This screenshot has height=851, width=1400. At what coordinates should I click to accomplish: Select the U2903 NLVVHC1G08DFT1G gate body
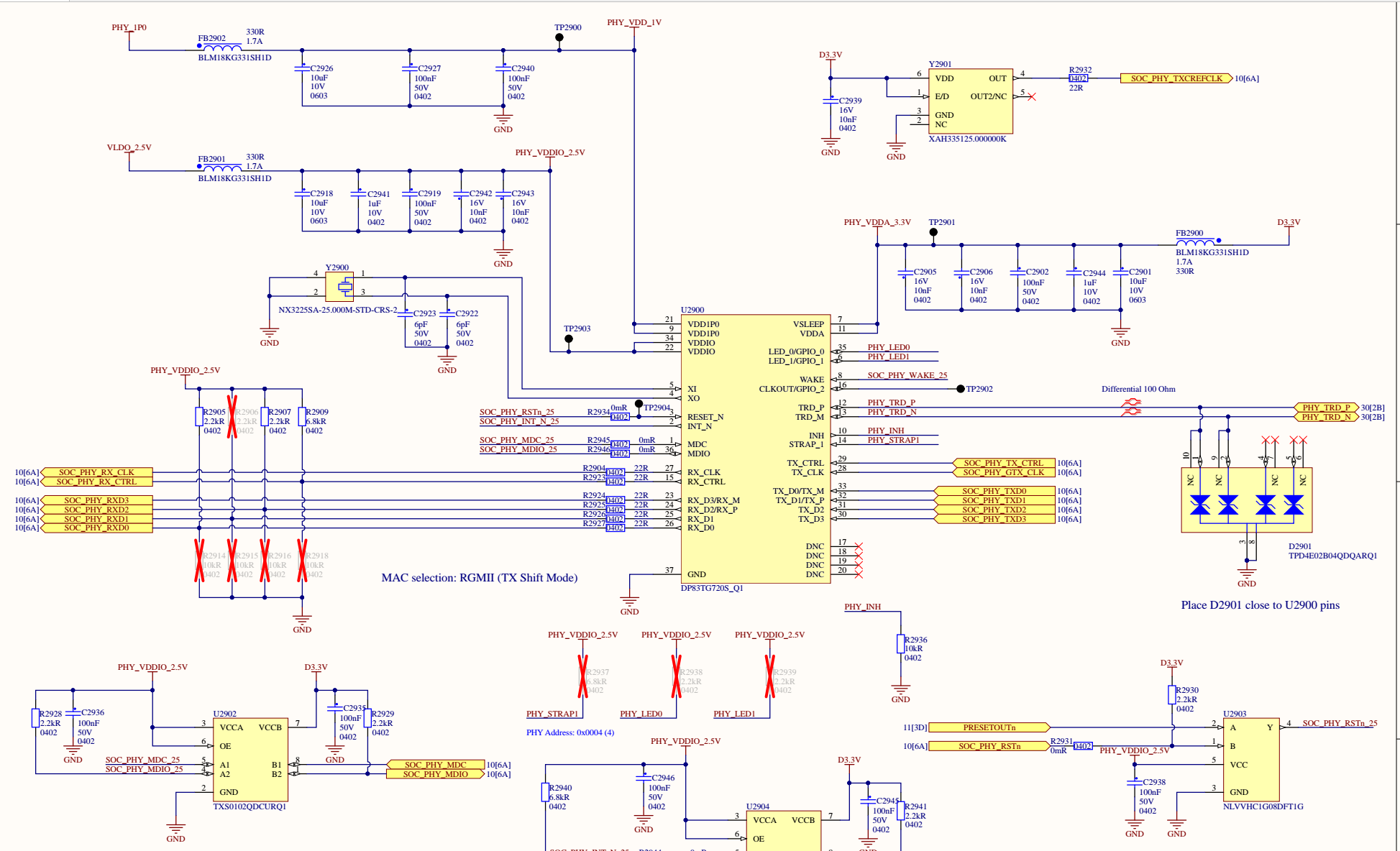tap(1251, 760)
